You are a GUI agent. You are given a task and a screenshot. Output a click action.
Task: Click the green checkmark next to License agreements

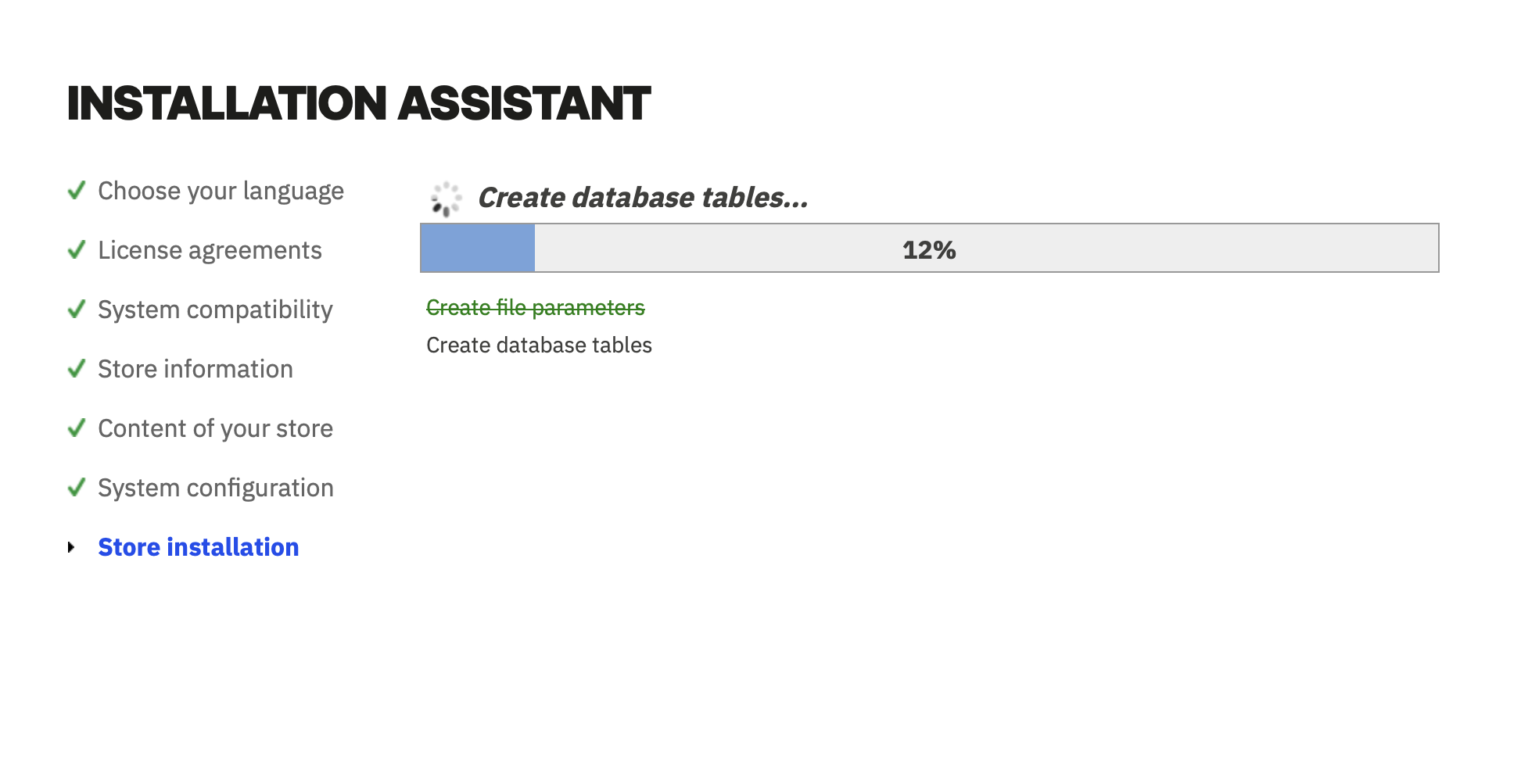pyautogui.click(x=77, y=249)
